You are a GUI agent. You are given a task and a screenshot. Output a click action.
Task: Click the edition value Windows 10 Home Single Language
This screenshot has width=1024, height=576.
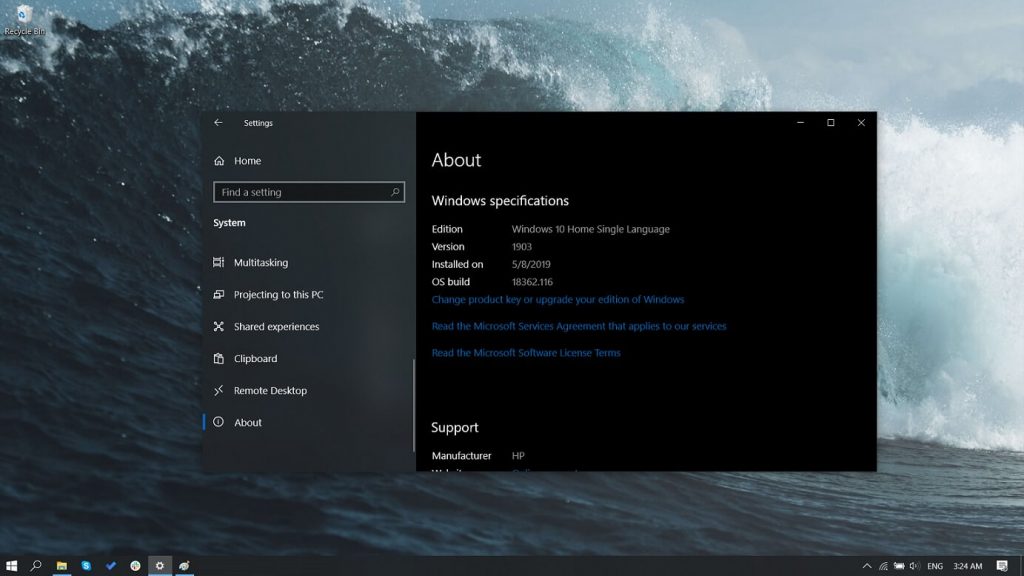590,229
